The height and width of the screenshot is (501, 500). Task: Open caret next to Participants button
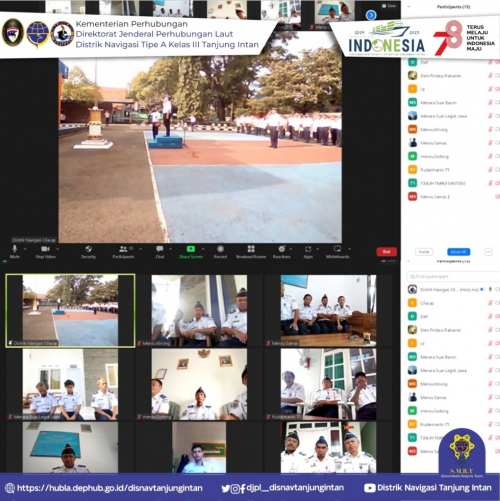[141, 249]
